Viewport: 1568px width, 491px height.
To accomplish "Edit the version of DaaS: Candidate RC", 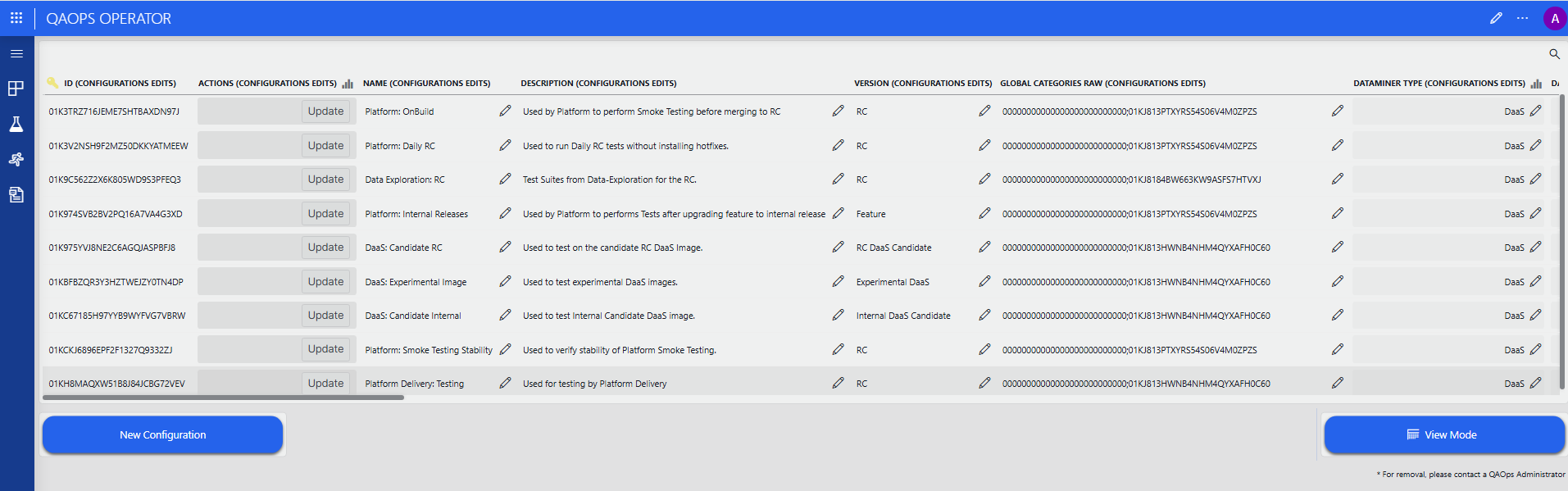I will (x=984, y=247).
